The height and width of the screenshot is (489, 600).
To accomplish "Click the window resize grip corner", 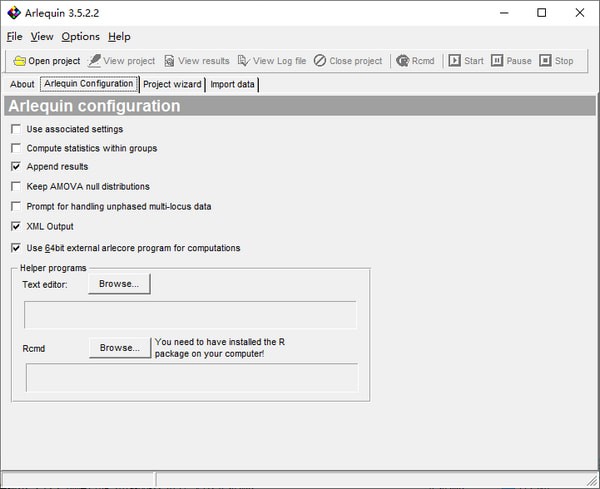I will click(x=592, y=481).
